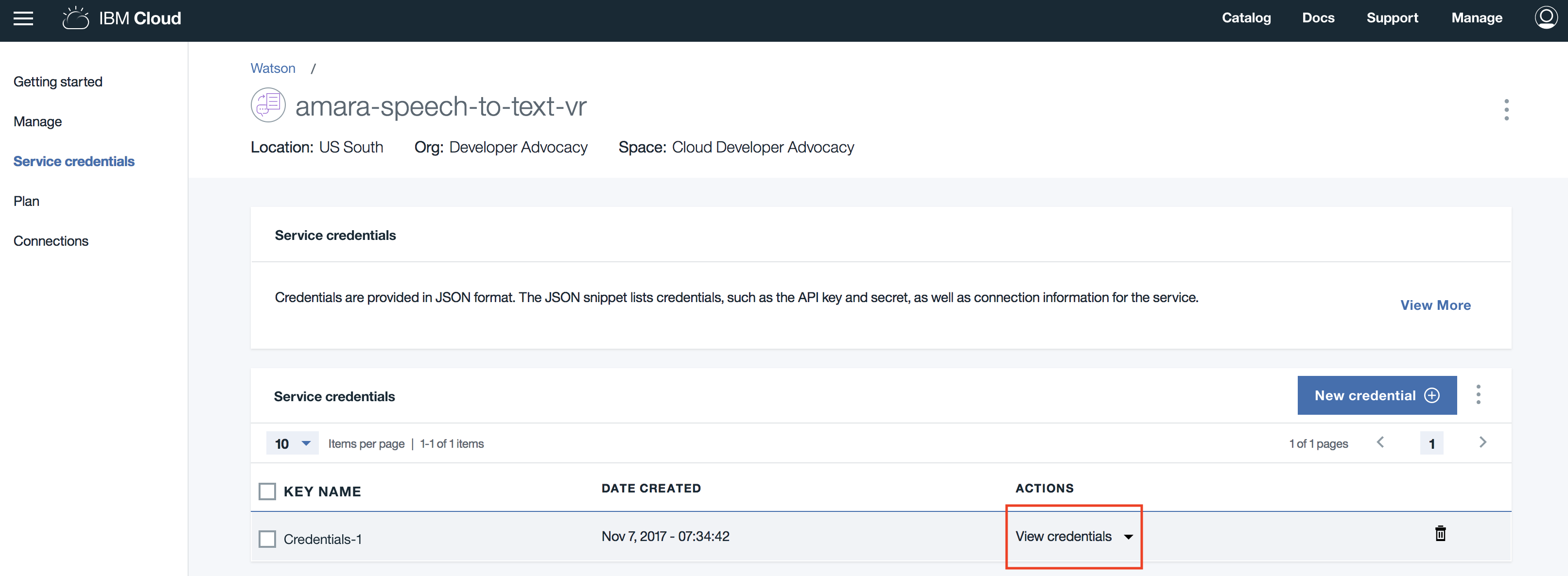
Task: Click the View More link
Action: pos(1435,305)
